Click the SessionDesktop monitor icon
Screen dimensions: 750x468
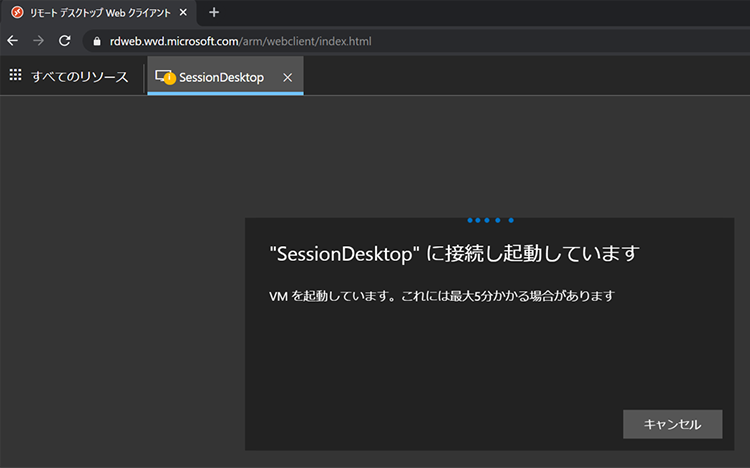tap(163, 76)
